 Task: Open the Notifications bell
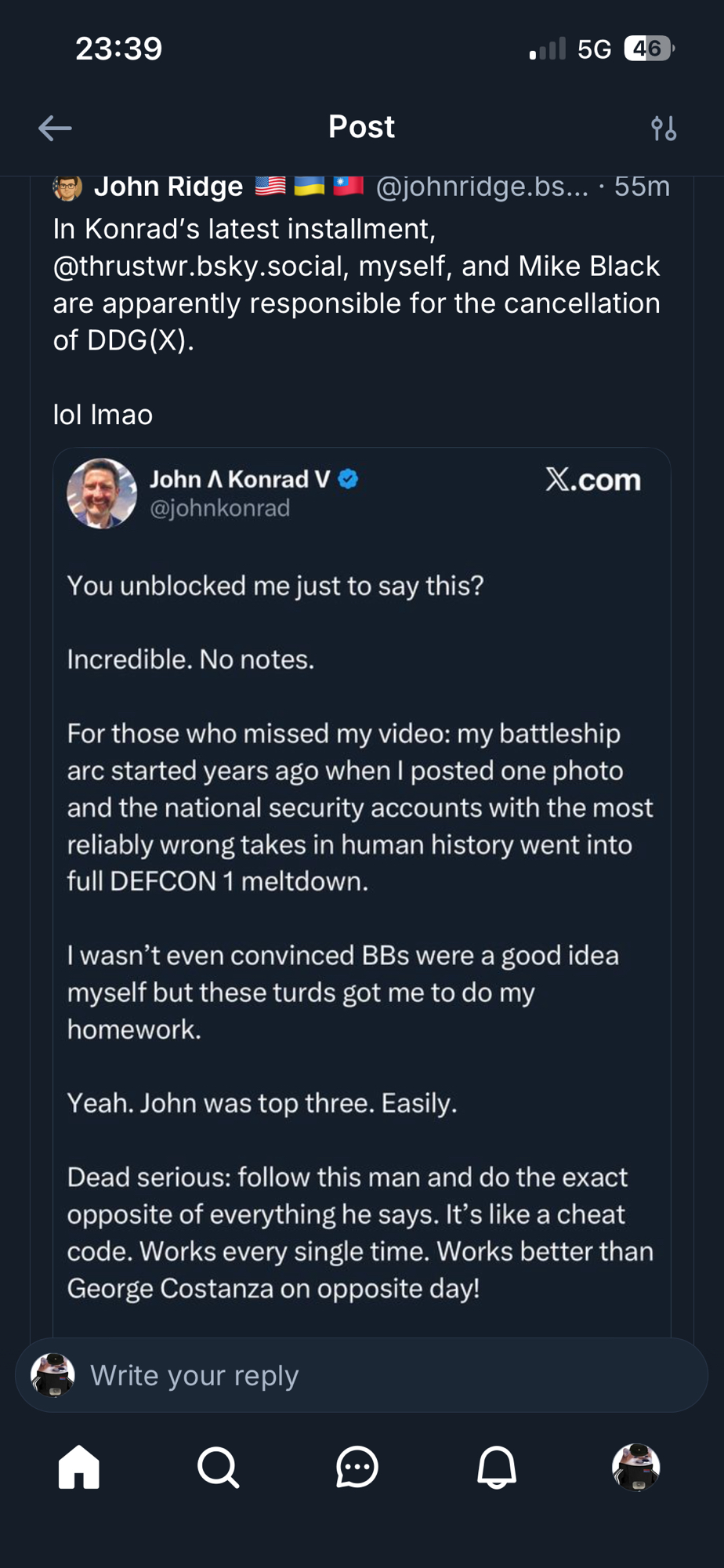click(497, 1467)
